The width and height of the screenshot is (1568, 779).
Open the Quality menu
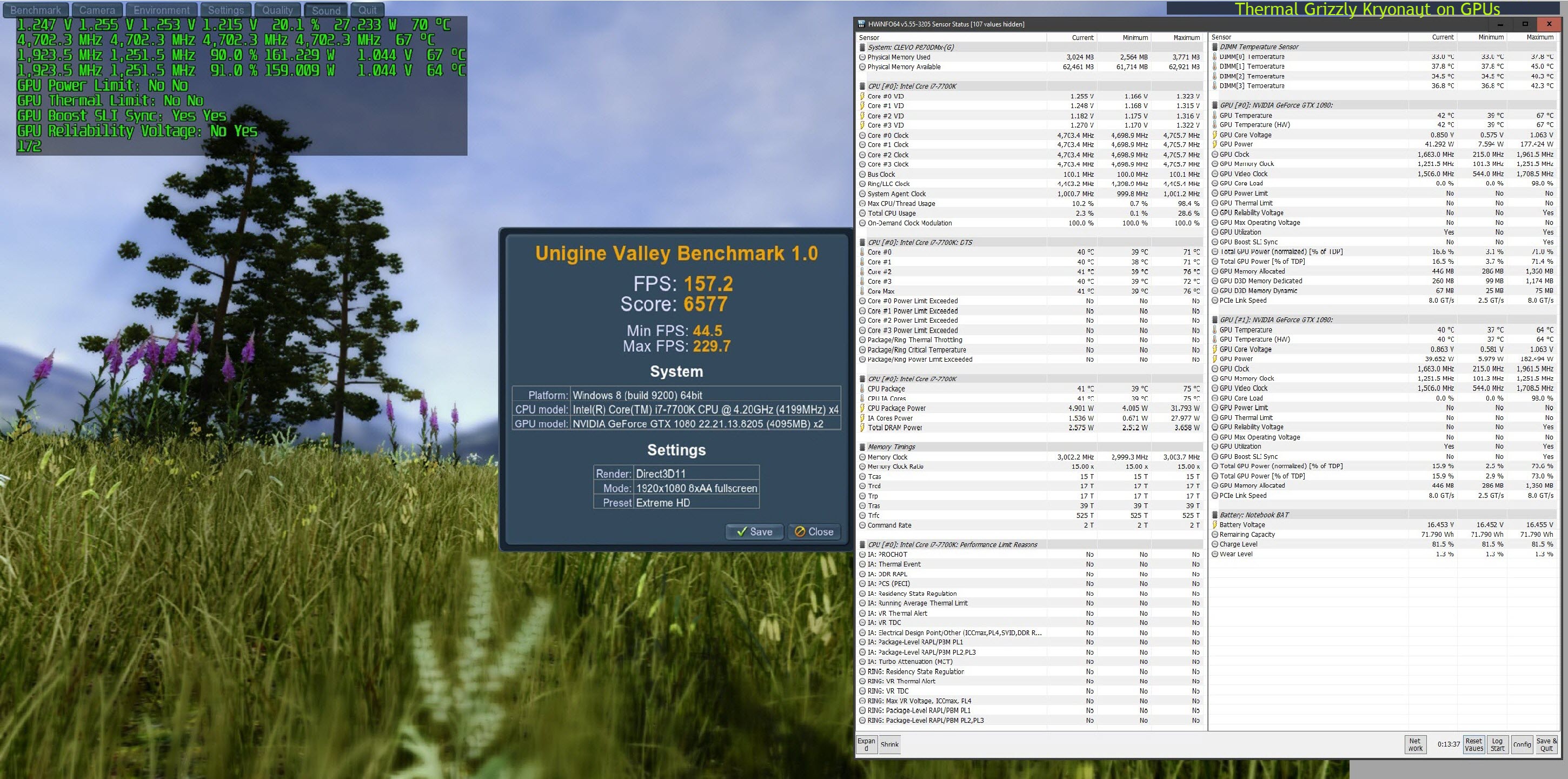(x=277, y=10)
